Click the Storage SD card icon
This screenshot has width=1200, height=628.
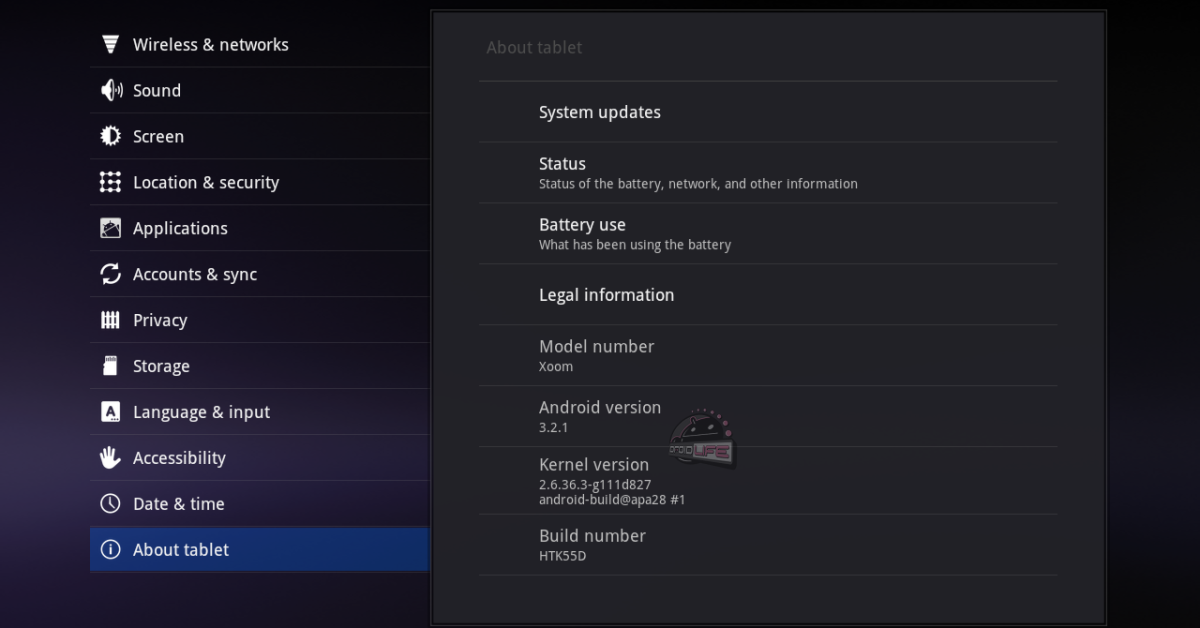click(111, 367)
